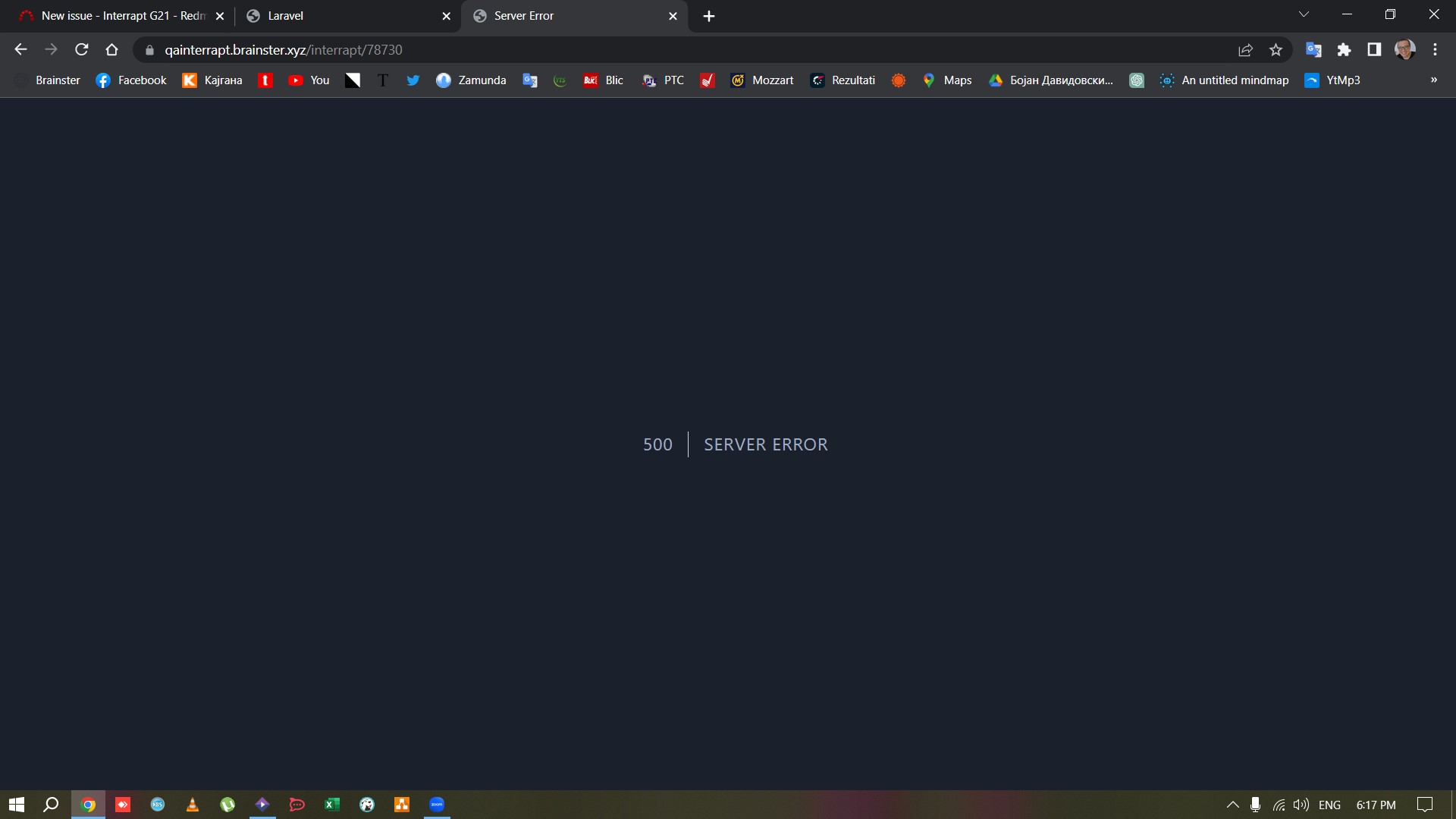Open the Extensions puzzle icon
This screenshot has height=819, width=1456.
point(1344,50)
